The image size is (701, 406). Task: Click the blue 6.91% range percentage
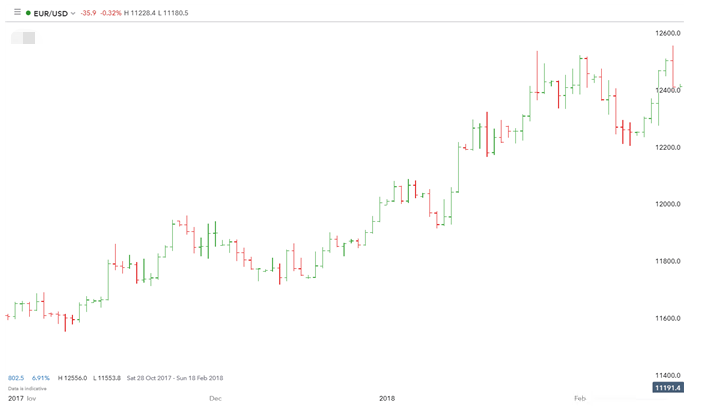point(41,378)
